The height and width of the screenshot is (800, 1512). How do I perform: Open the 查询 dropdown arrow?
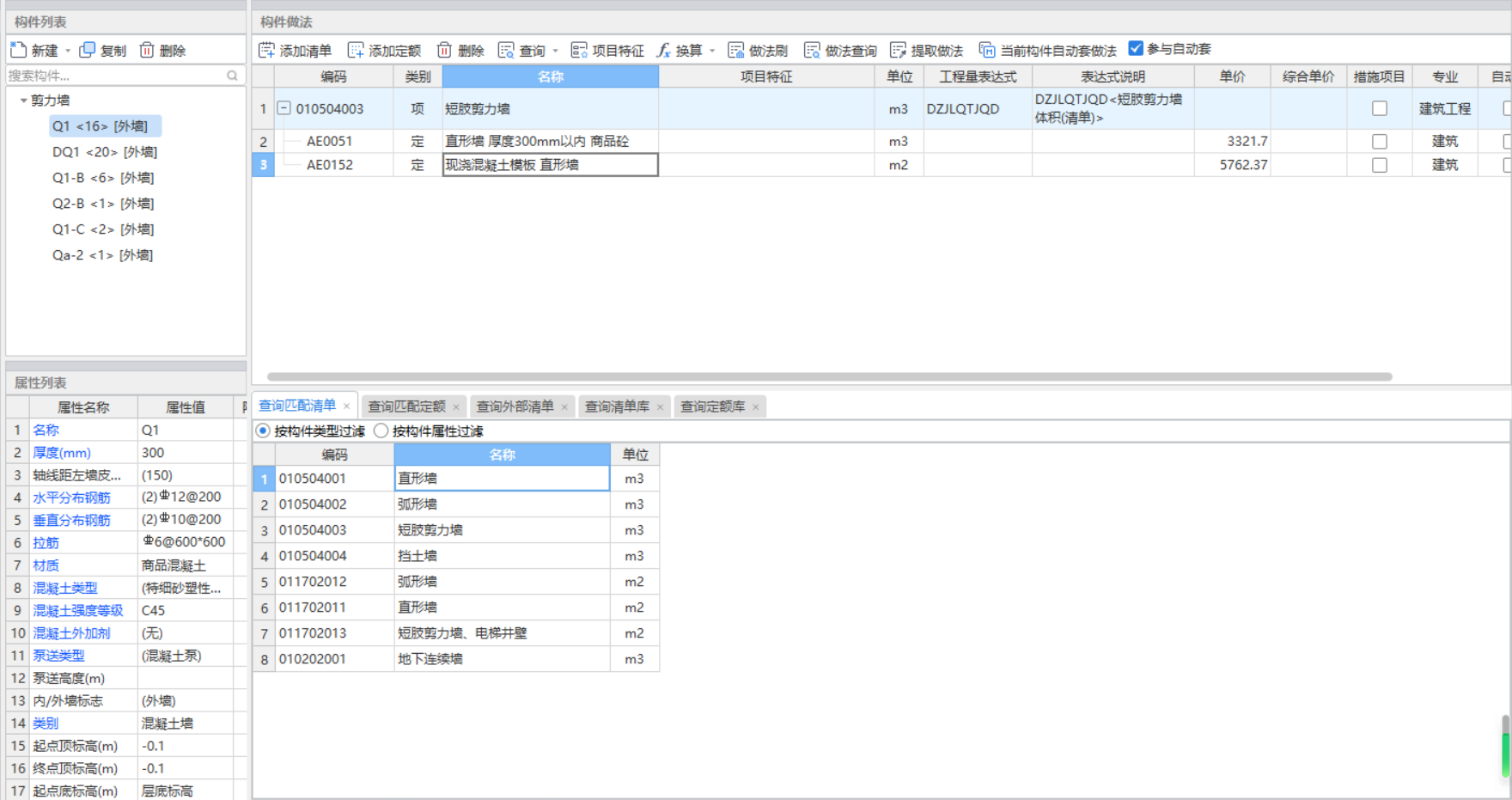pyautogui.click(x=555, y=51)
